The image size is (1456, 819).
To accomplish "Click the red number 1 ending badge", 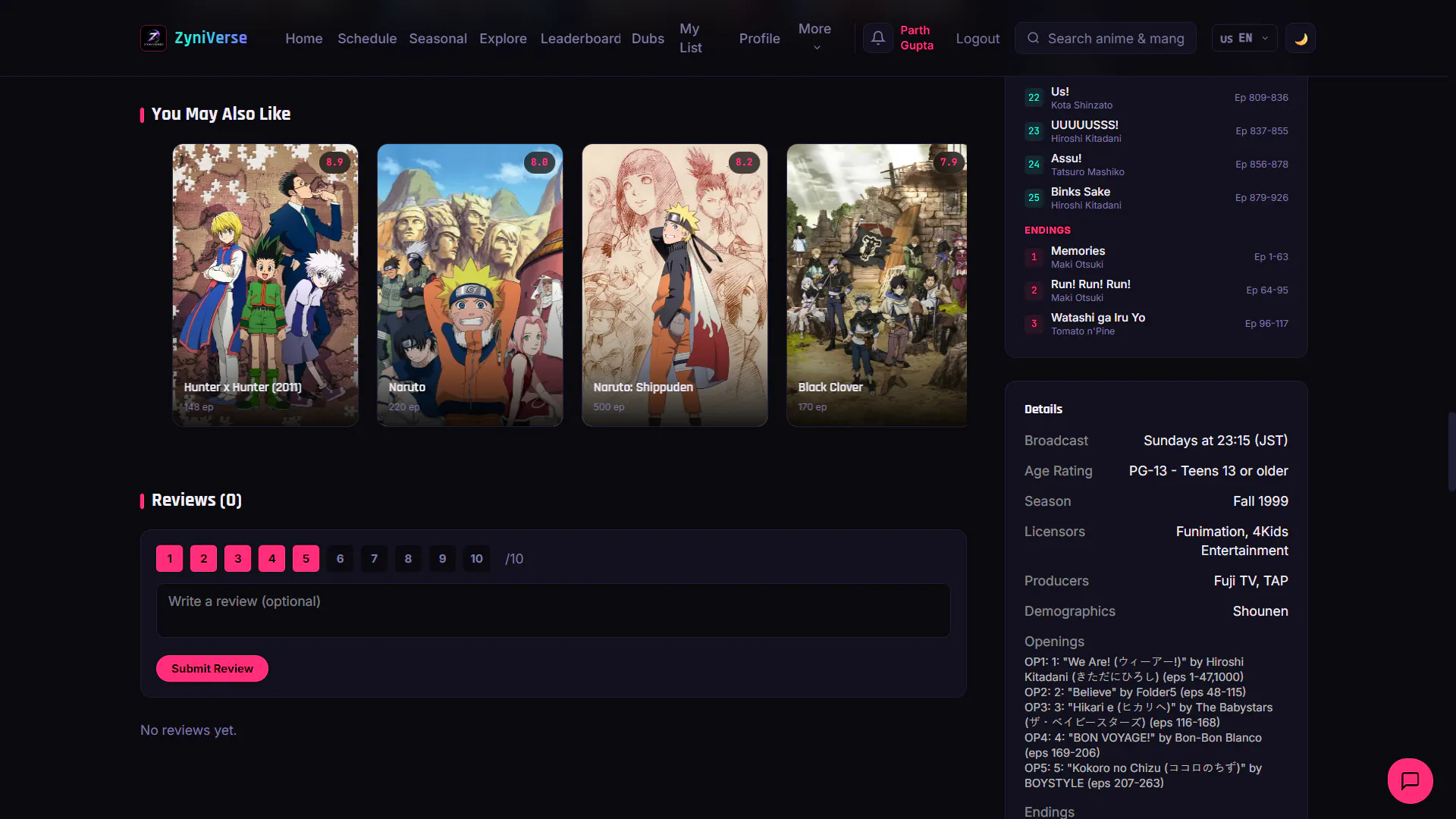I will point(1034,257).
